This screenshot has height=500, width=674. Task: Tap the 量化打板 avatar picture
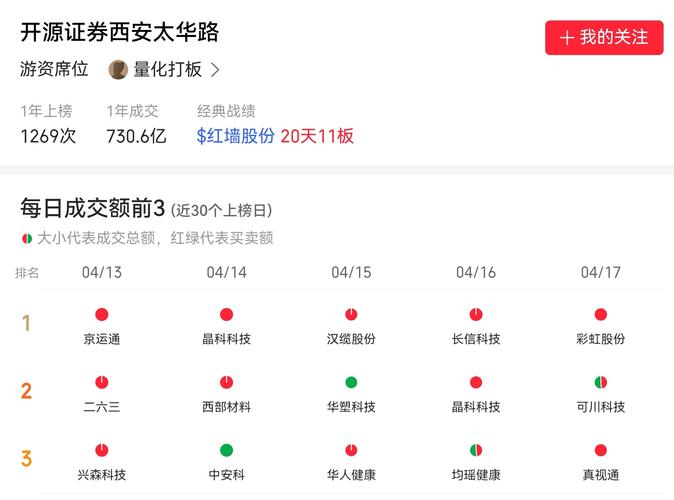118,70
